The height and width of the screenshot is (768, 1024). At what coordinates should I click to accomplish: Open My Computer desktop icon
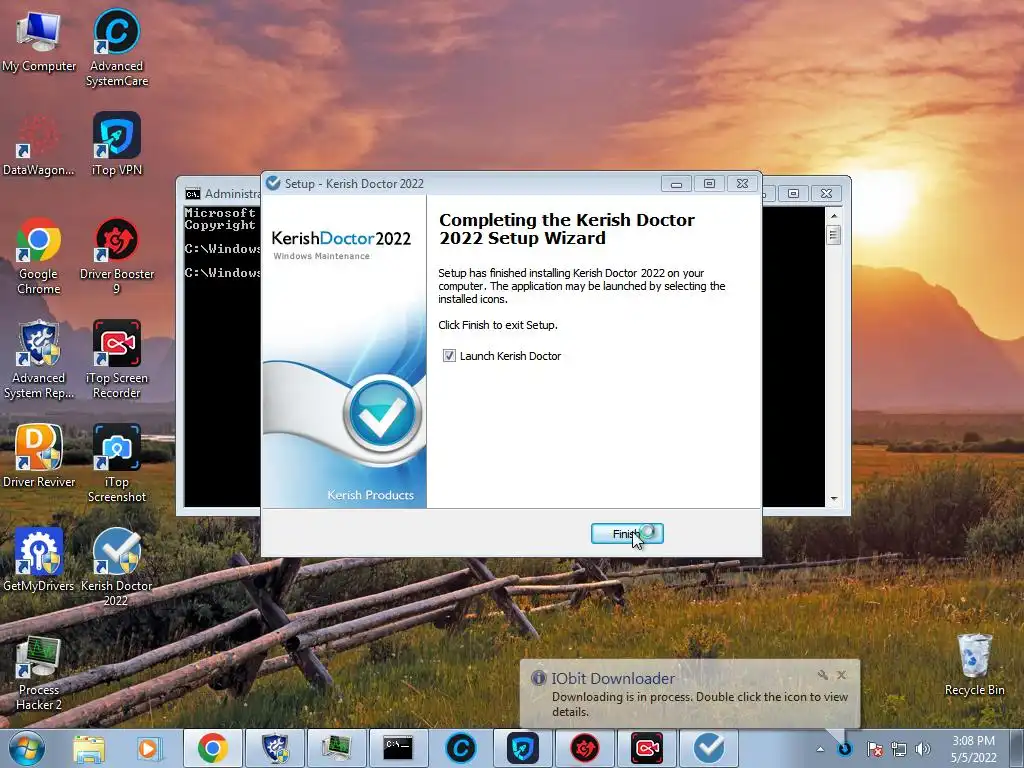pyautogui.click(x=39, y=40)
